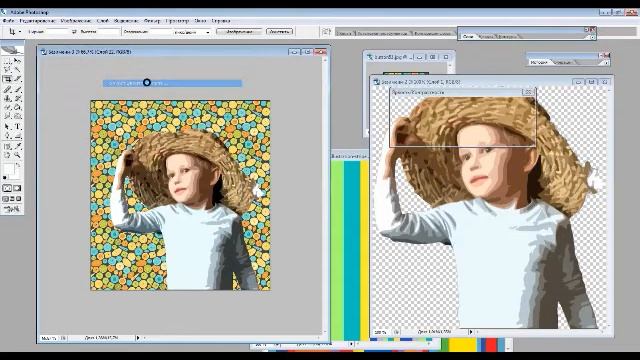Click the Изображение button in options bar
This screenshot has height=360, width=640.
(x=239, y=31)
